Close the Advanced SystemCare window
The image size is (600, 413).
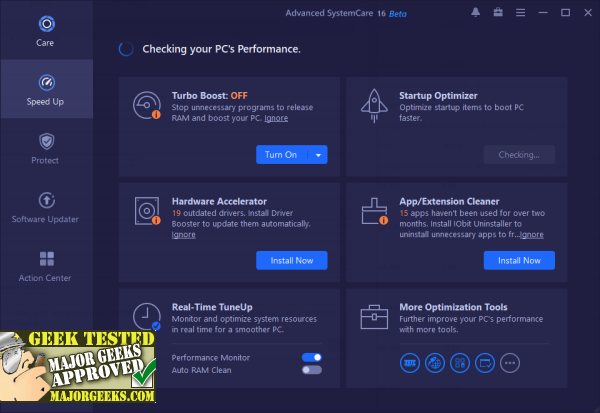[x=588, y=13]
